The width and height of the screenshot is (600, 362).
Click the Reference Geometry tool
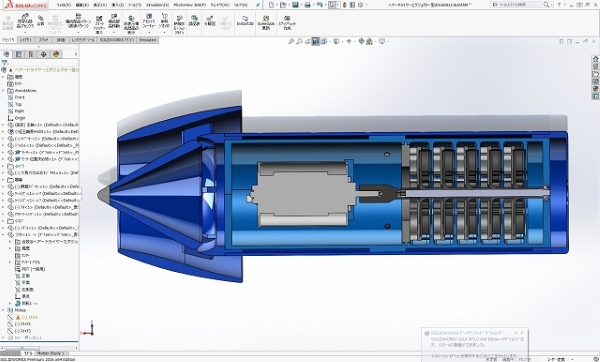[x=164, y=23]
